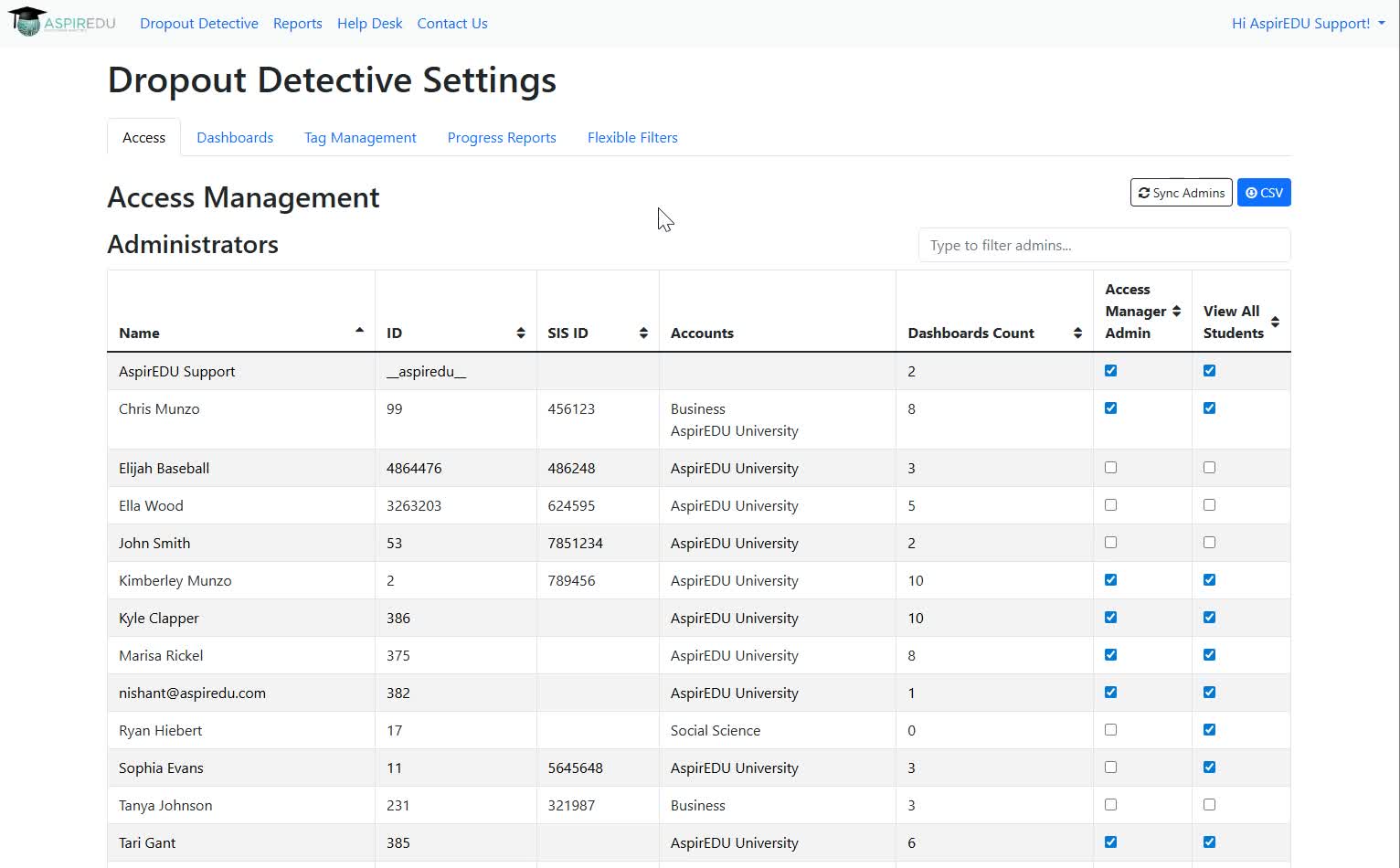
Task: Click ID 385 for Tari Gant
Action: coord(398,843)
